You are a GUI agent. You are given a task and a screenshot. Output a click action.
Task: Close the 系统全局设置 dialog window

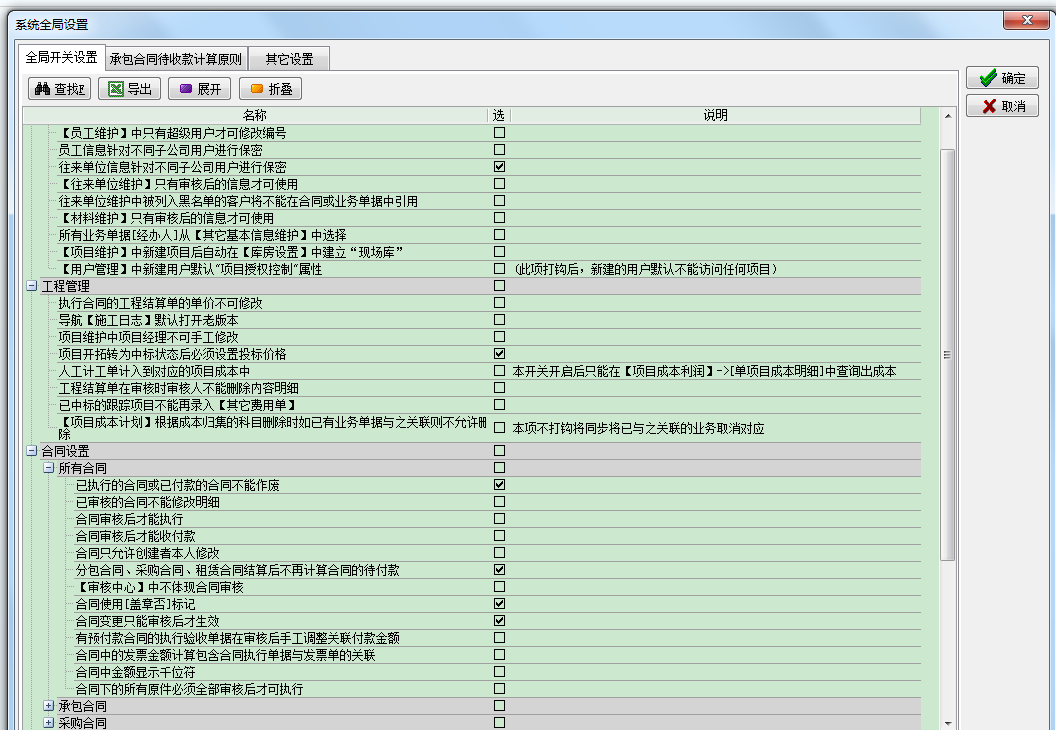click(1026, 20)
